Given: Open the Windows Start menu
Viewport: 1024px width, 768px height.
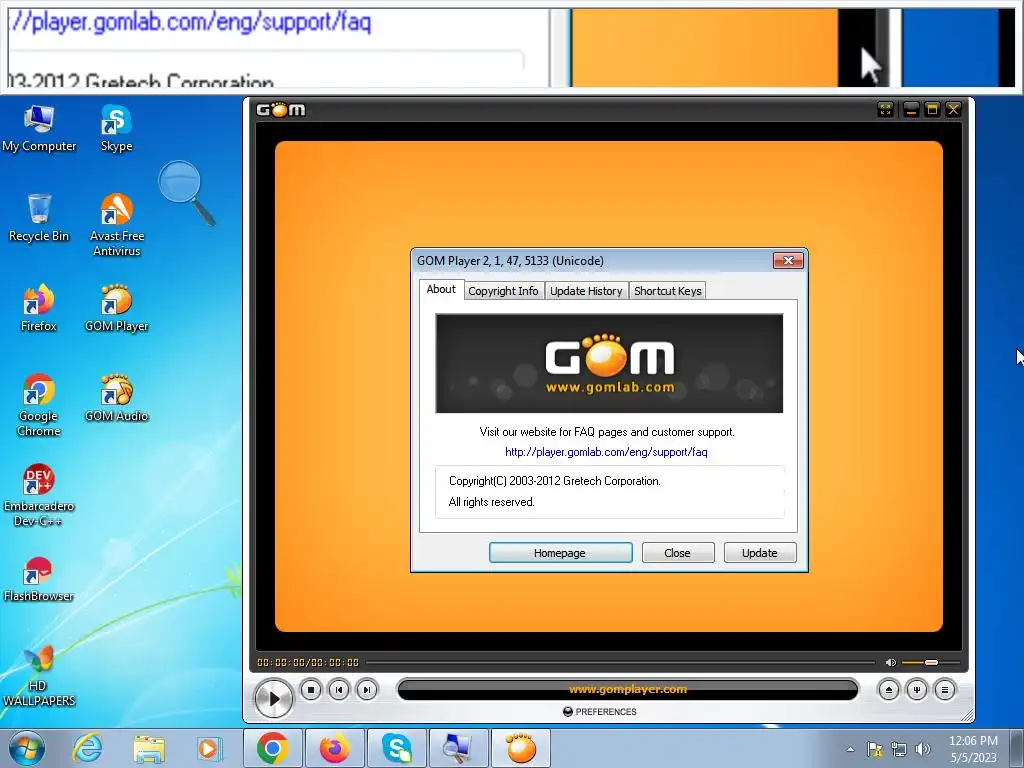Looking at the screenshot, I should (27, 748).
